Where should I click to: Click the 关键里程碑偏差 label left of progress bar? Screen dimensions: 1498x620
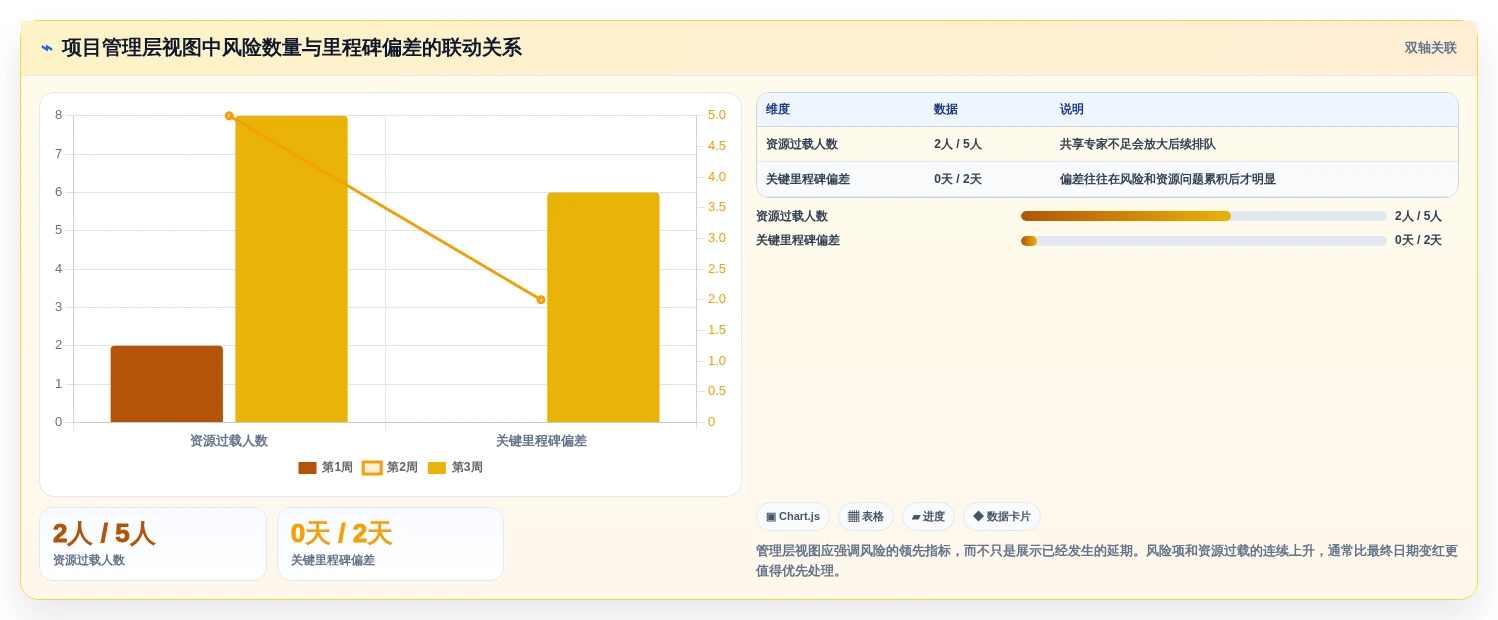[x=798, y=240]
